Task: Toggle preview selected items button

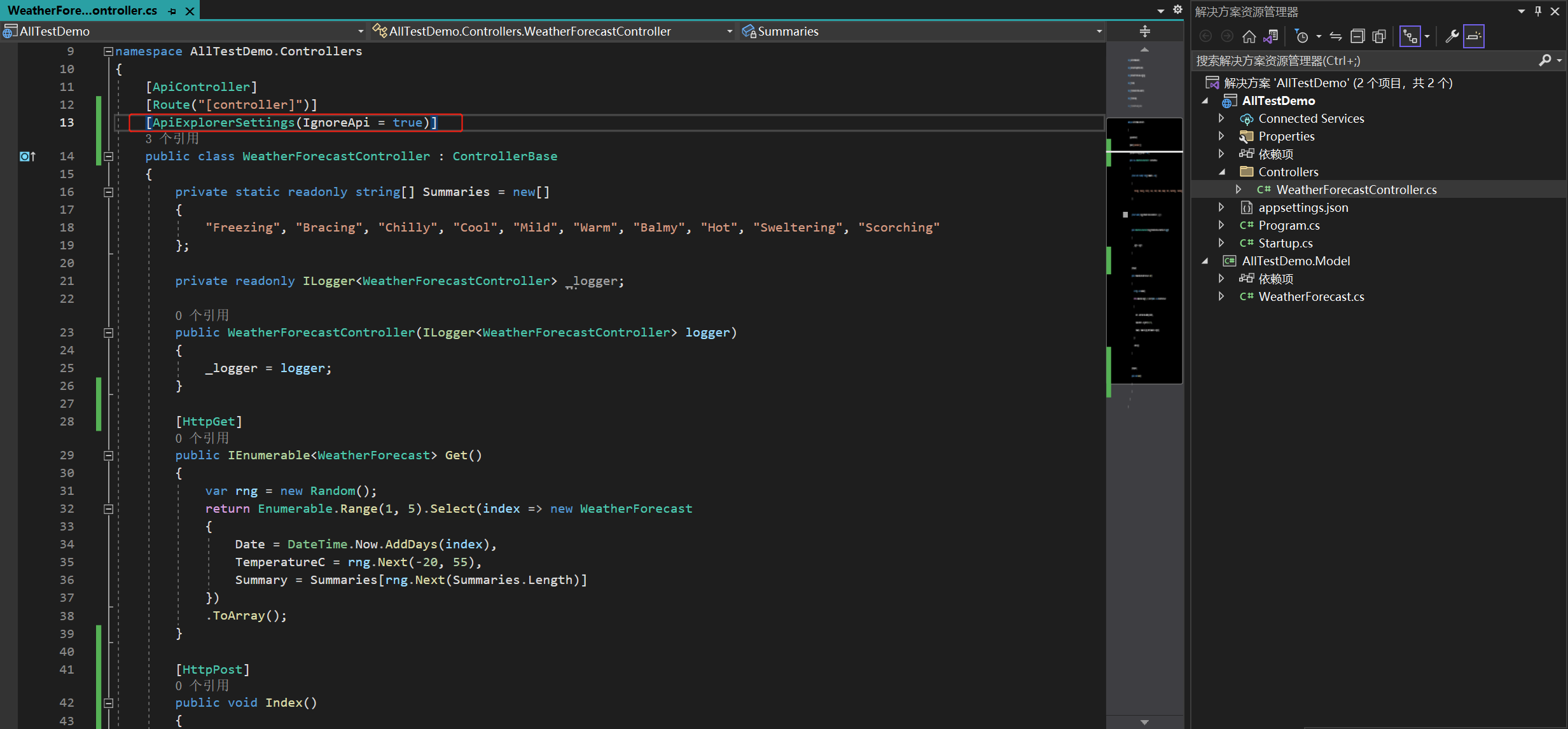Action: pos(1473,36)
